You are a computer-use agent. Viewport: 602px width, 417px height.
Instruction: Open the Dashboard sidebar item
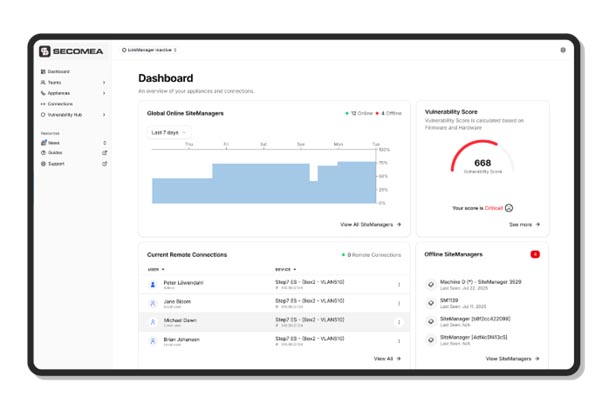click(55, 71)
